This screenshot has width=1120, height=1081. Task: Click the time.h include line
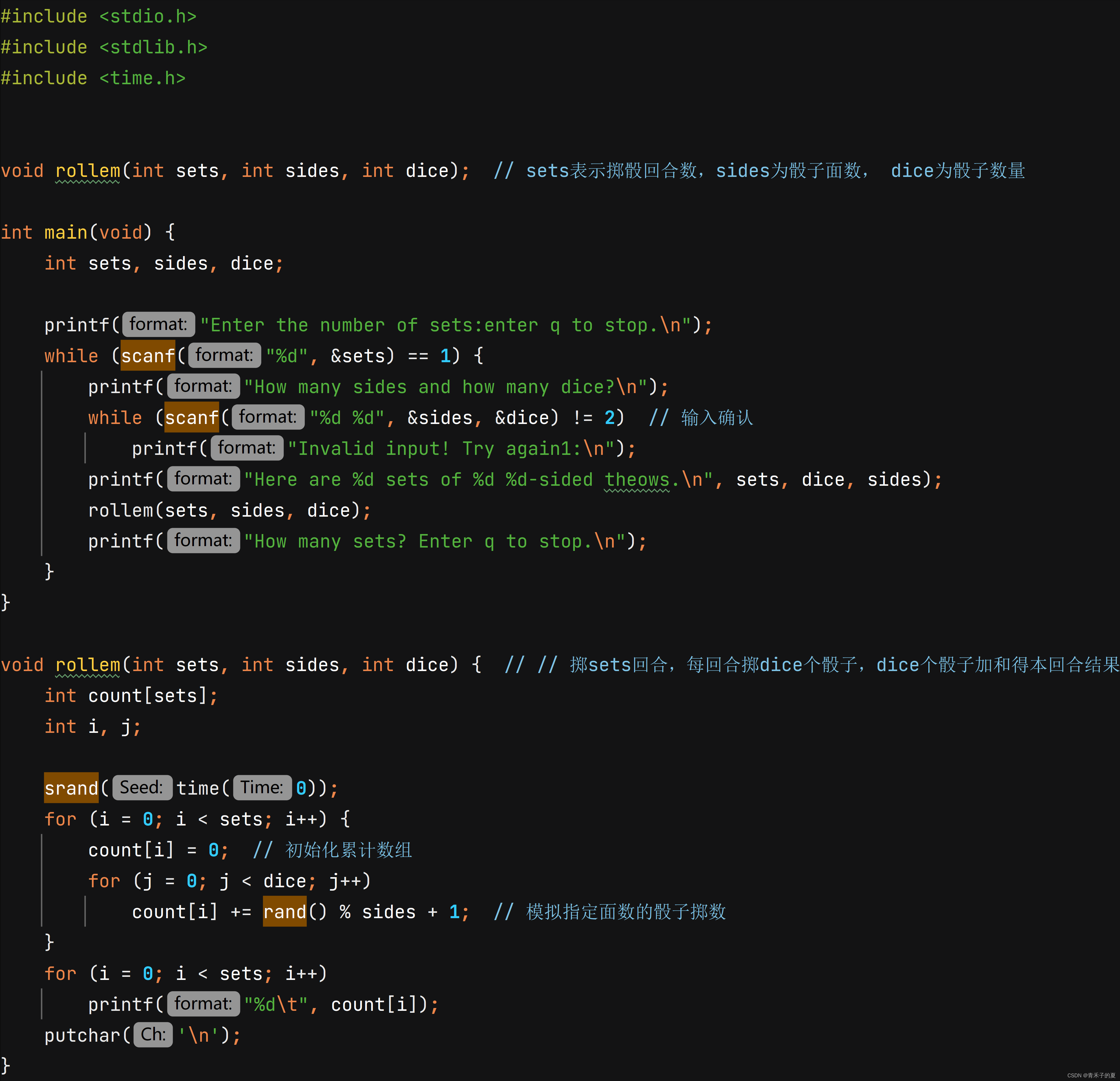tap(93, 78)
